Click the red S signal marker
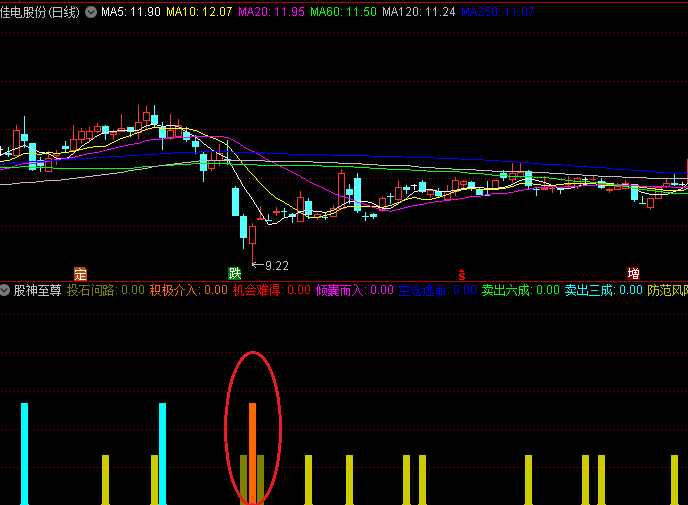Viewport: 688px width, 505px height. (462, 275)
